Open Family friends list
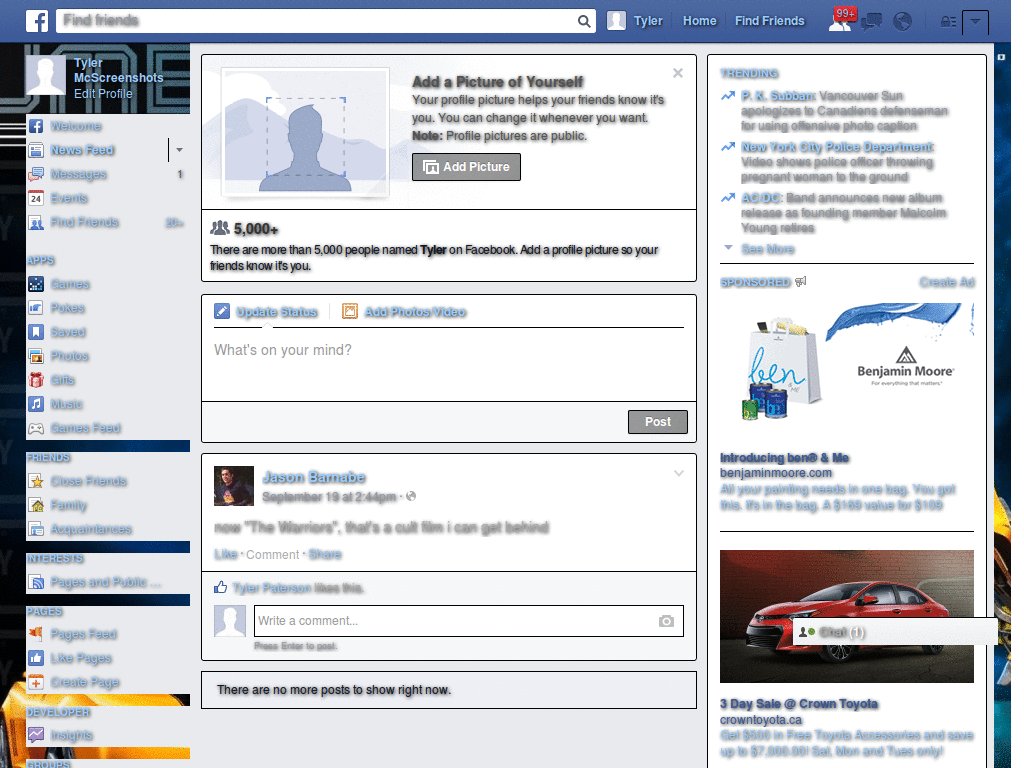Screen dimensions: 1024x768 pos(69,505)
